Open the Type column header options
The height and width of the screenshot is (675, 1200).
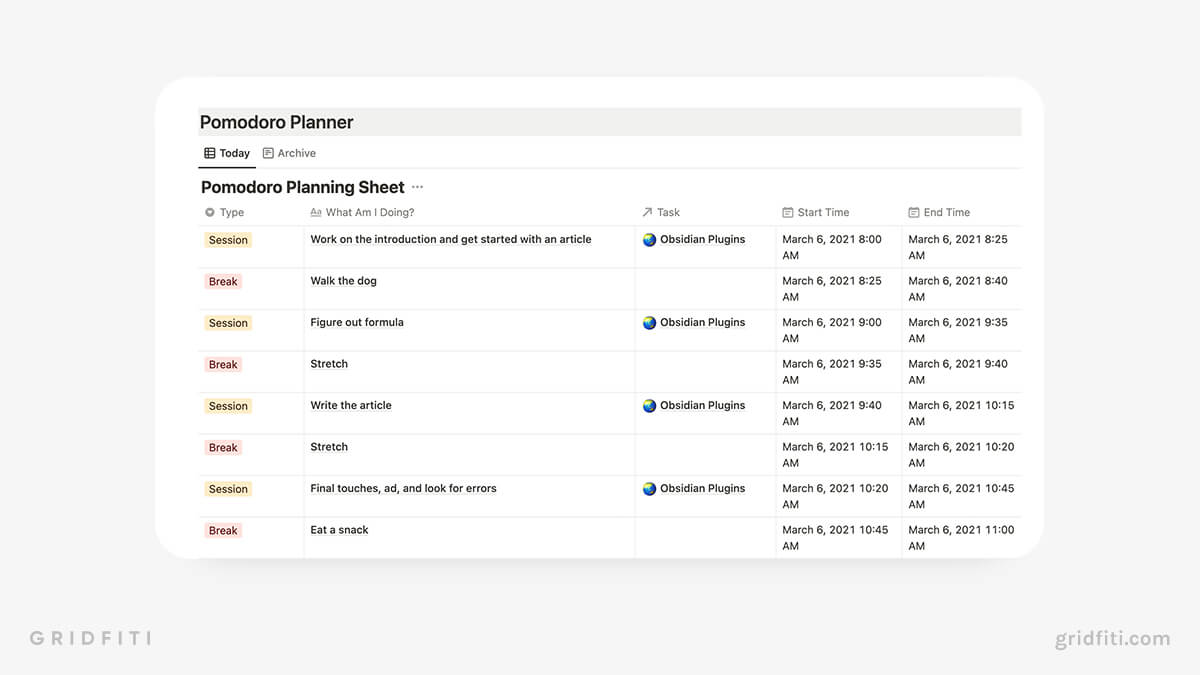(x=232, y=212)
